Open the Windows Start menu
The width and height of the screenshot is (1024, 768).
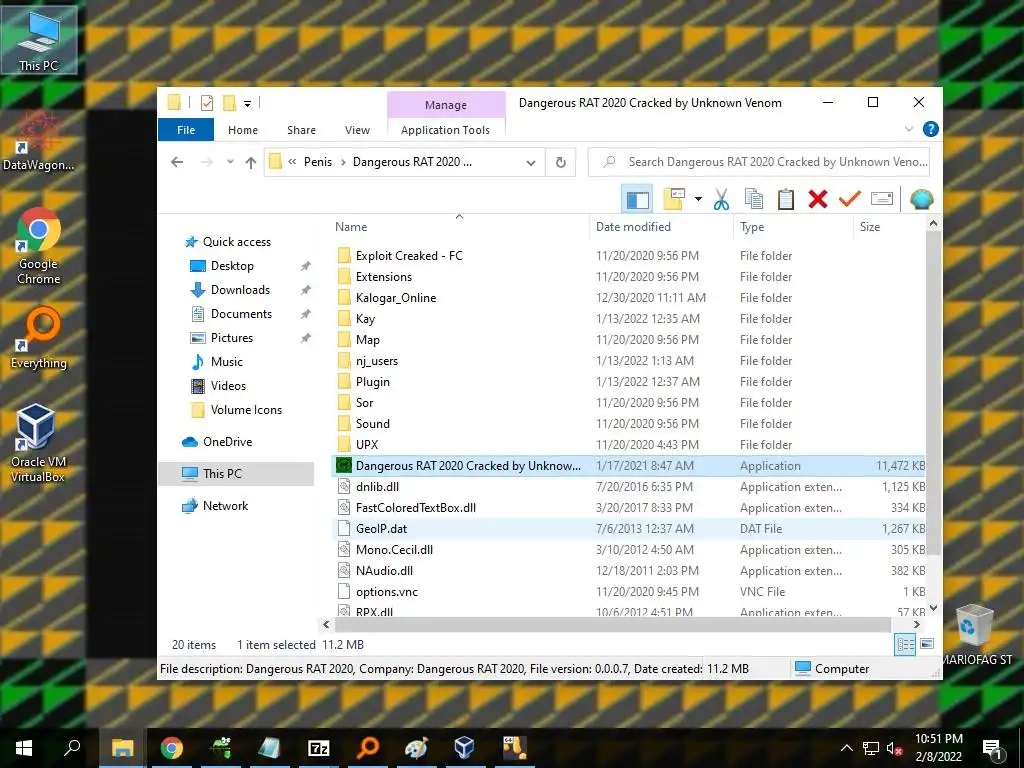coord(24,748)
